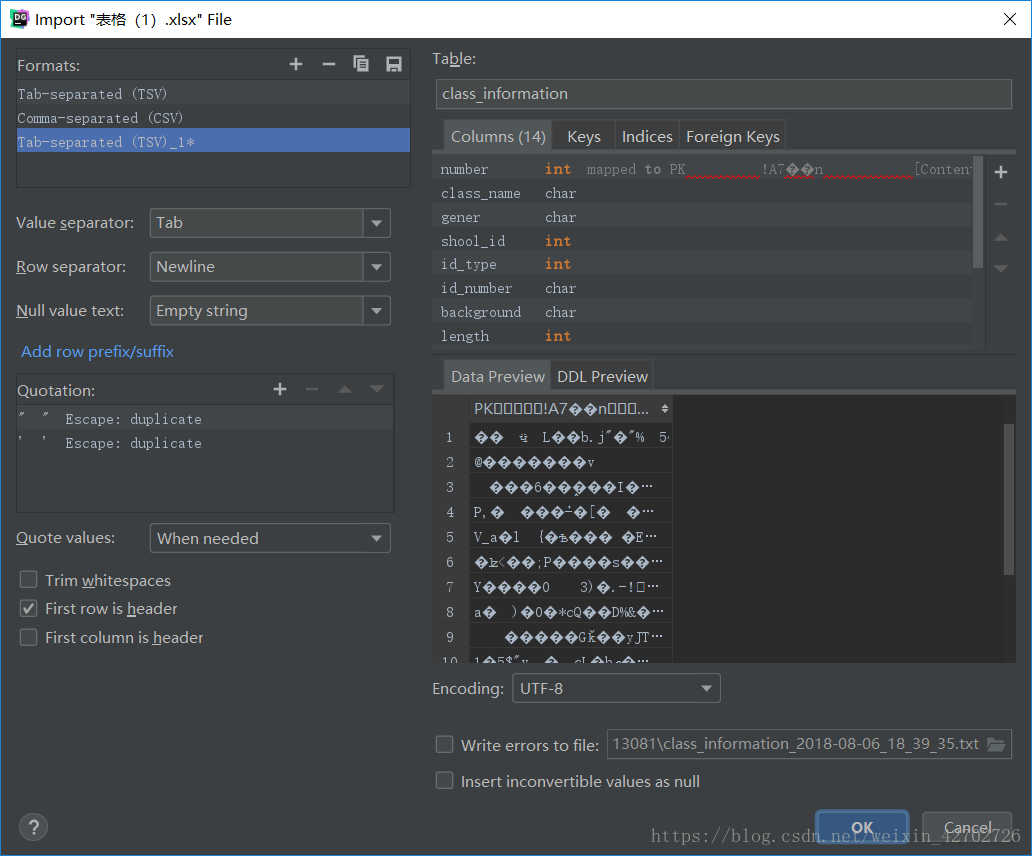Select the number column row
This screenshot has height=856, width=1032.
[702, 169]
